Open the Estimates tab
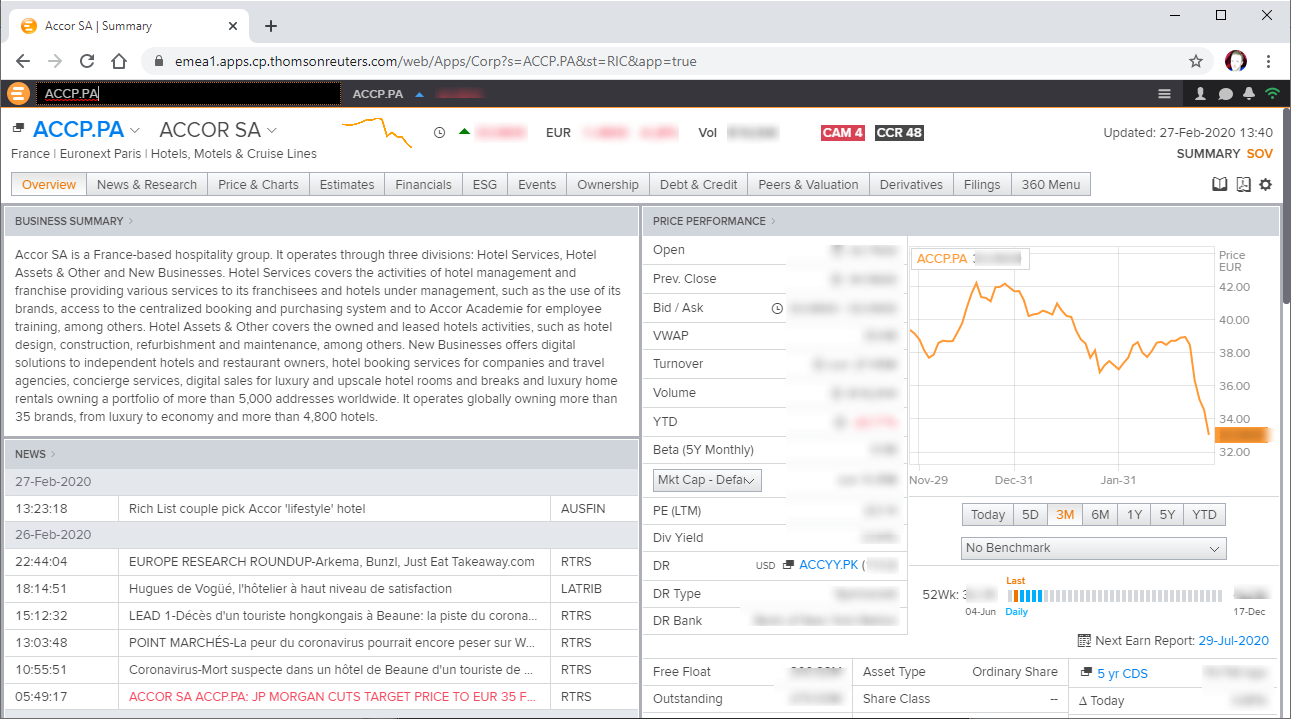Image resolution: width=1291 pixels, height=719 pixels. point(347,184)
